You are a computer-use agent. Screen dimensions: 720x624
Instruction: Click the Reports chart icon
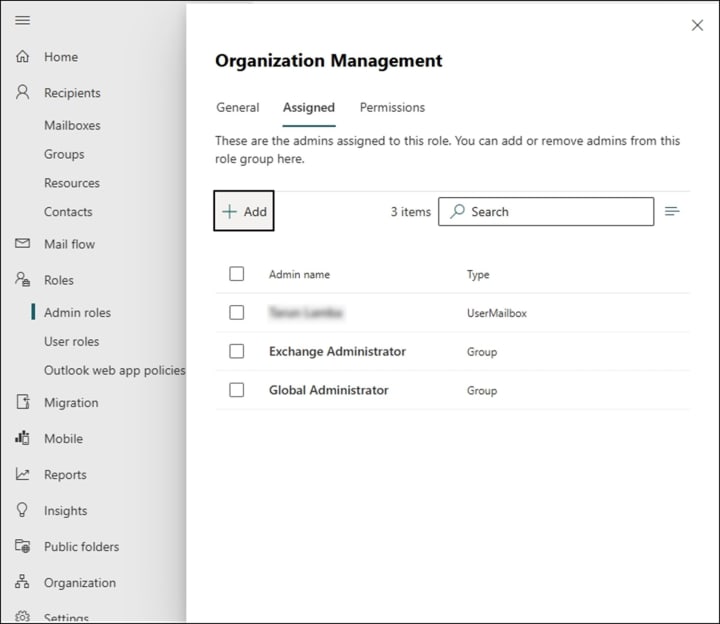pos(22,474)
